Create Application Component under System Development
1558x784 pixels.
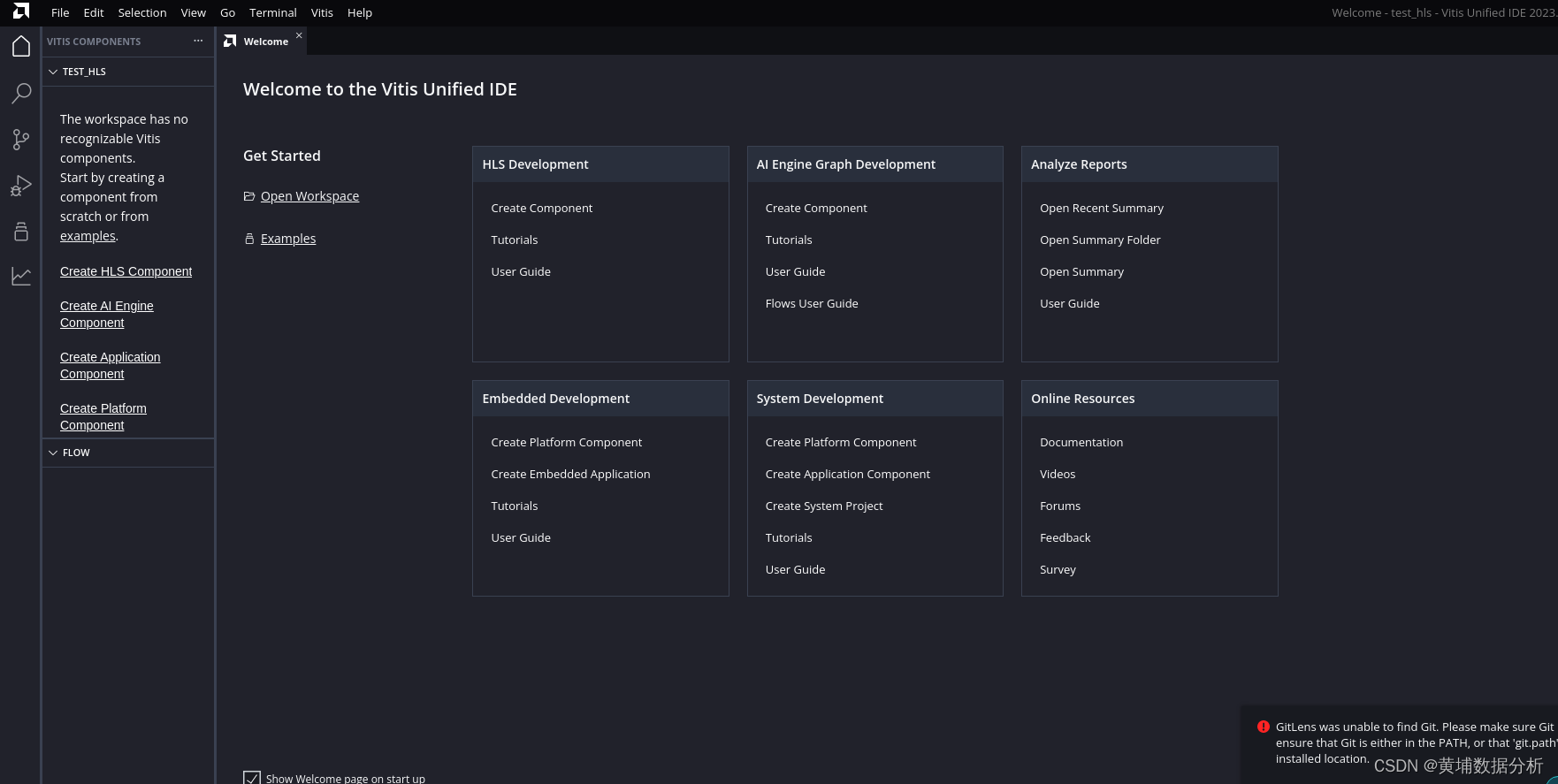[848, 474]
